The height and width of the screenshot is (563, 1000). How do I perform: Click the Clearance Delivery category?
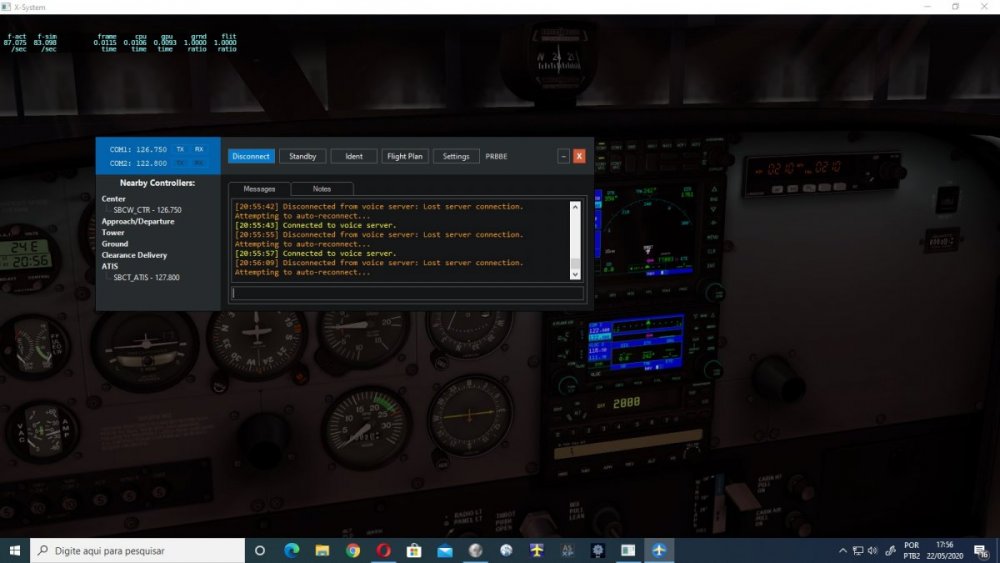pyautogui.click(x=134, y=255)
